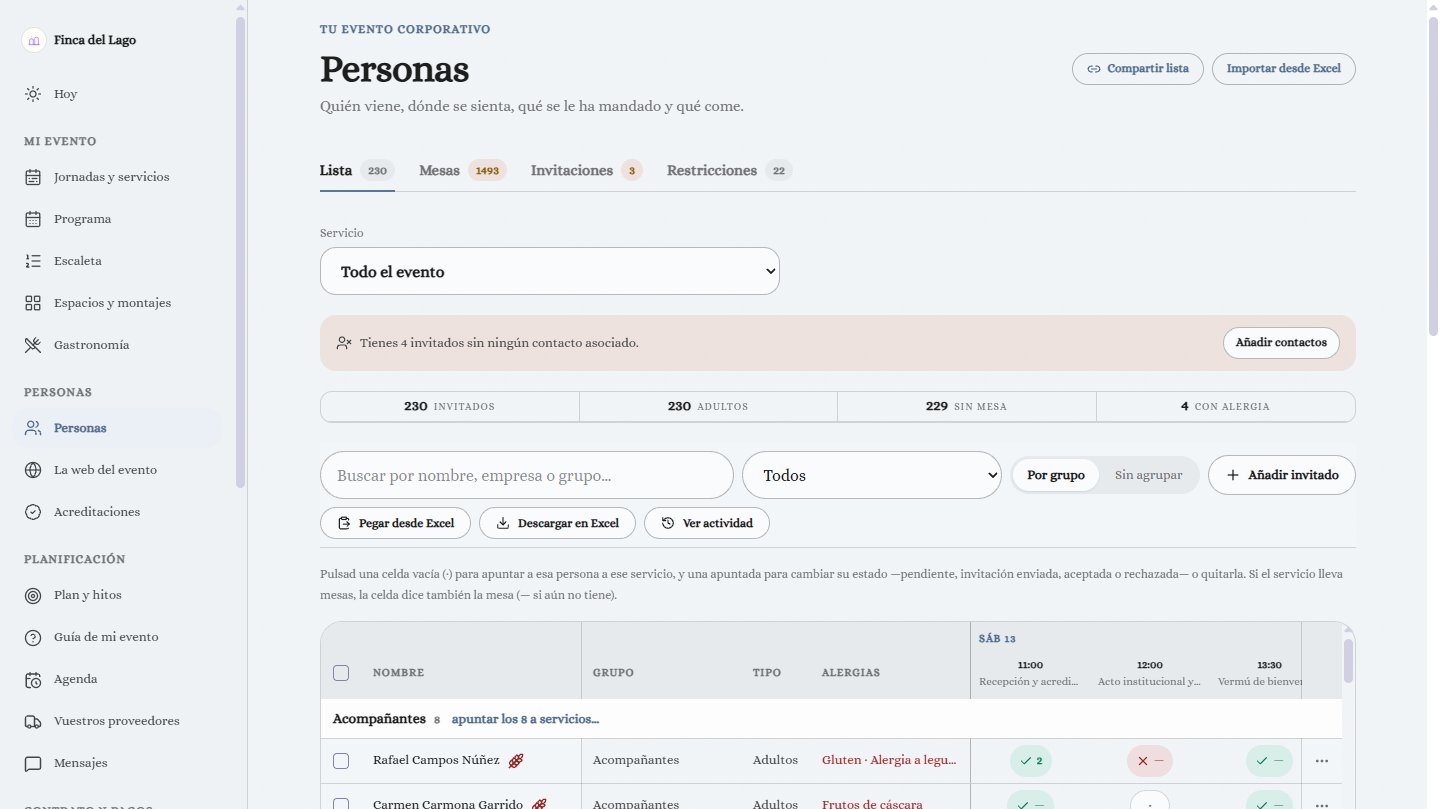Select the Sin agrupar view toggle

(x=1148, y=475)
